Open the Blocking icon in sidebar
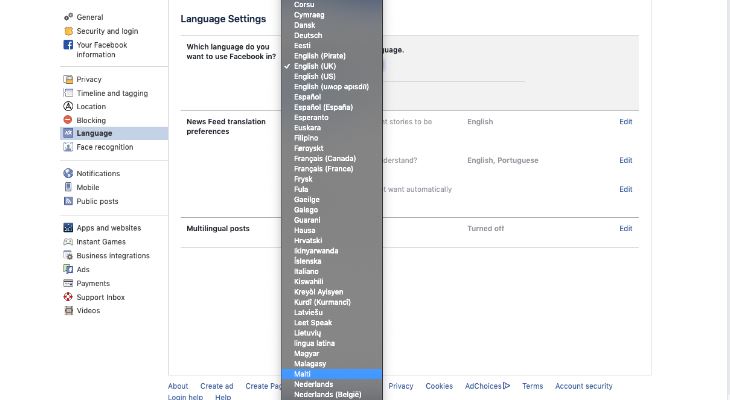Viewport: 730px width, 400px height. click(68, 120)
